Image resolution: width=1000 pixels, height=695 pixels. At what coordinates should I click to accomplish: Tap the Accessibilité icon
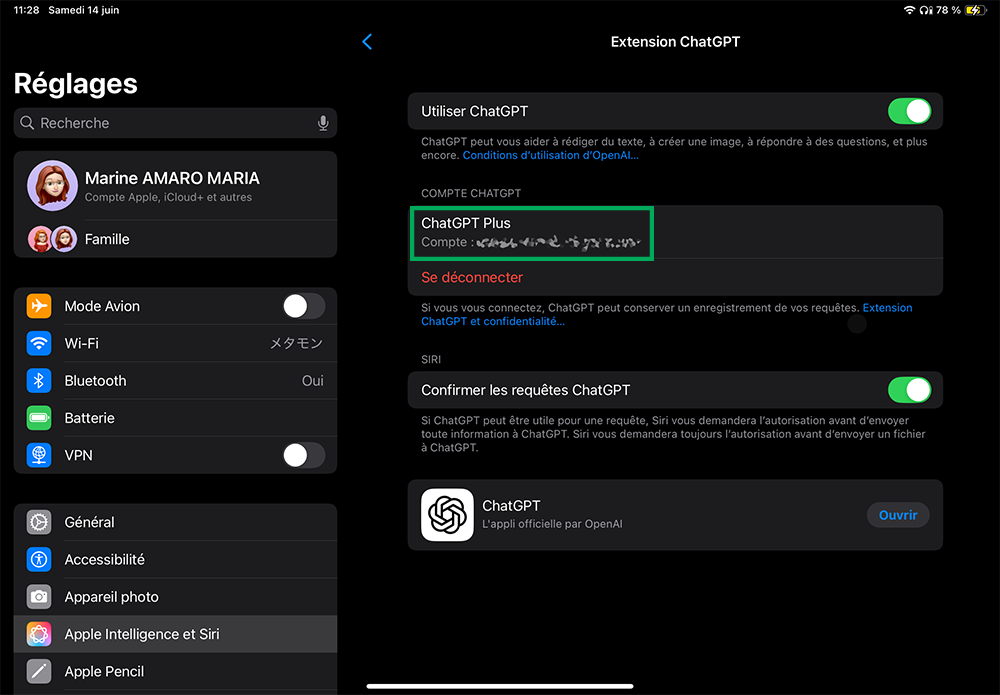point(39,560)
